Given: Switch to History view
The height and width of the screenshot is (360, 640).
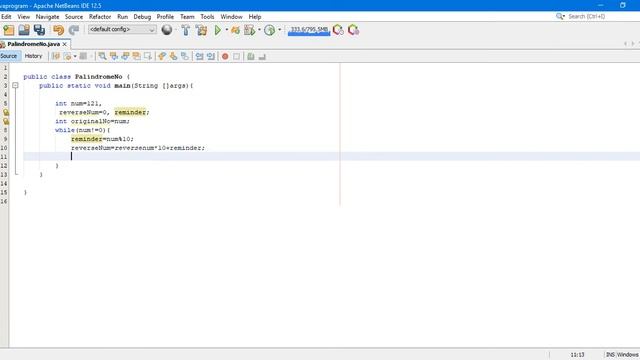Looking at the screenshot, I should tap(33, 56).
